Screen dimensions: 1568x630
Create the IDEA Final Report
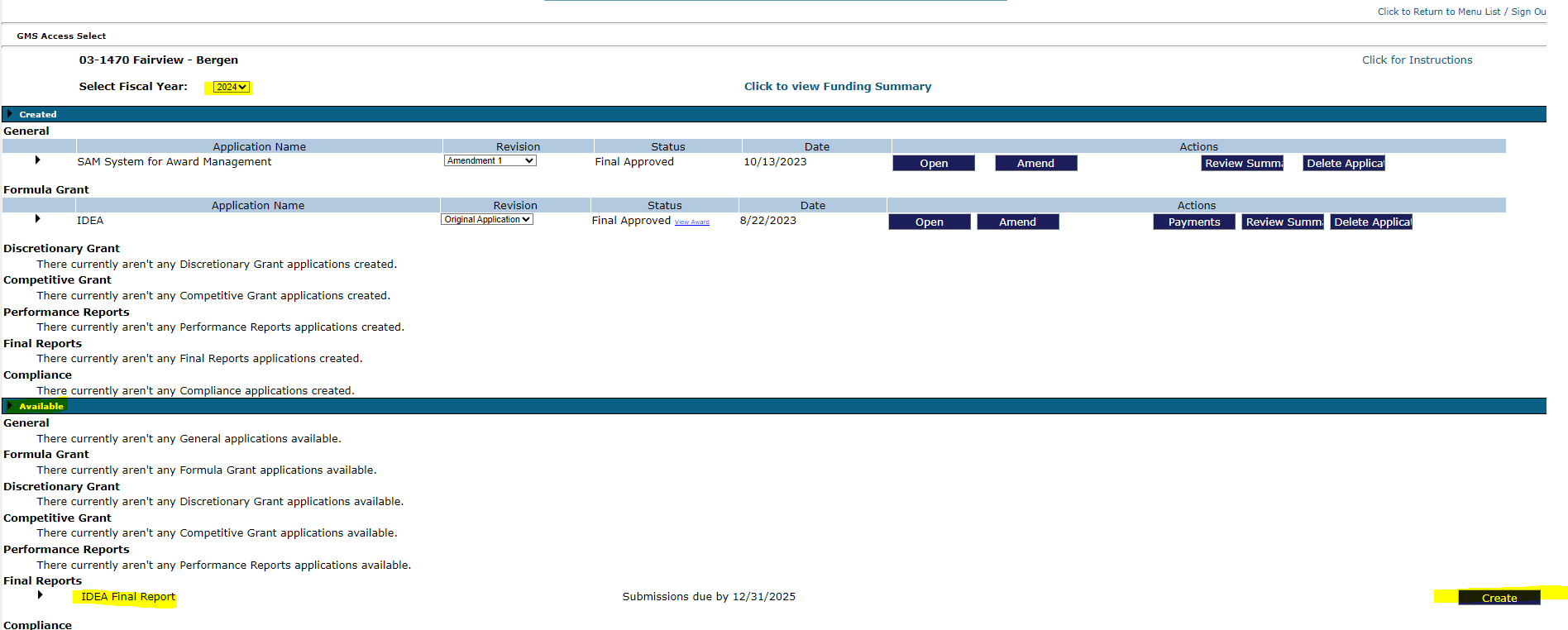(1499, 598)
